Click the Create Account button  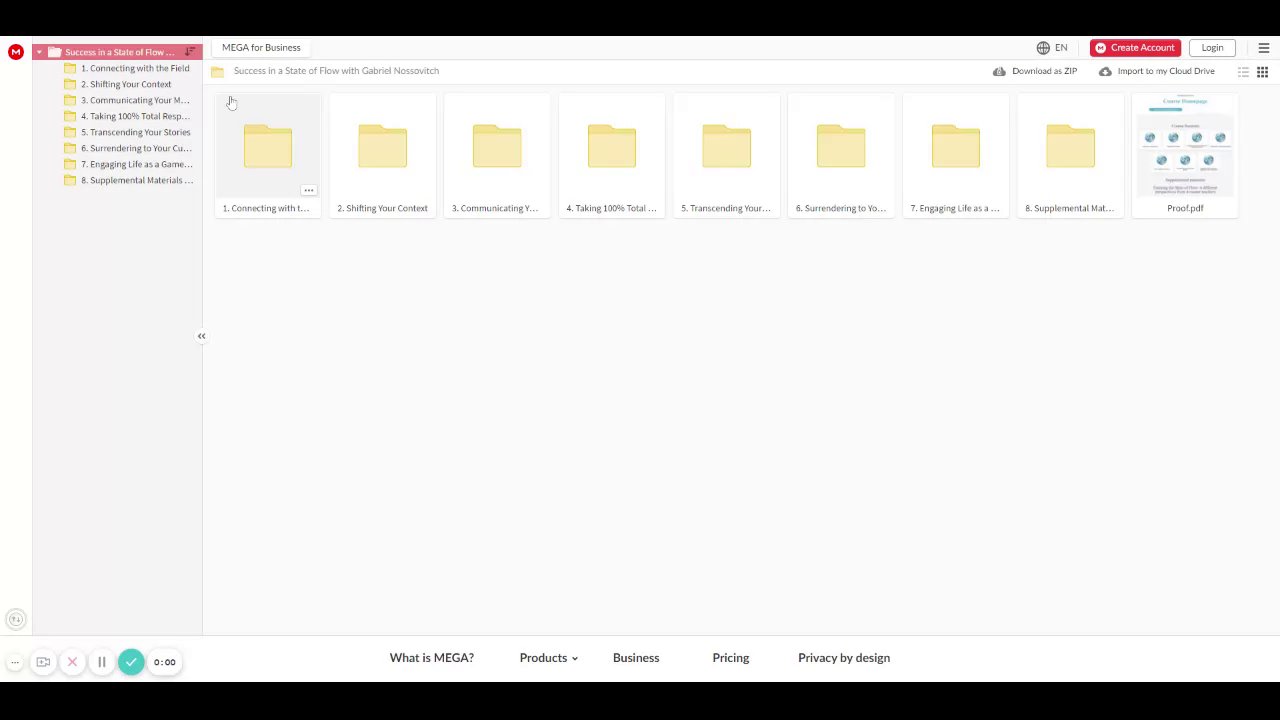tap(1135, 48)
